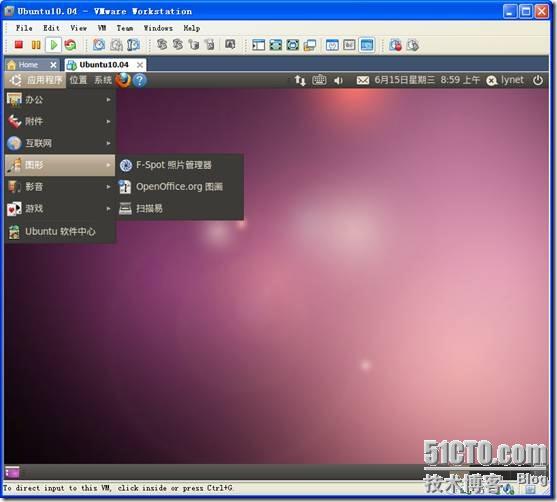The width and height of the screenshot is (557, 502).
Task: Open the VM menu
Action: click(102, 28)
